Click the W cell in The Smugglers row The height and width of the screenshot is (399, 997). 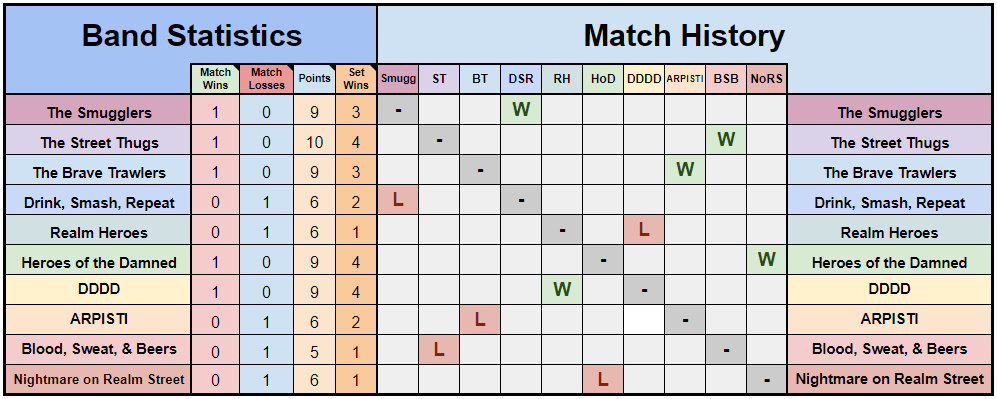click(521, 110)
